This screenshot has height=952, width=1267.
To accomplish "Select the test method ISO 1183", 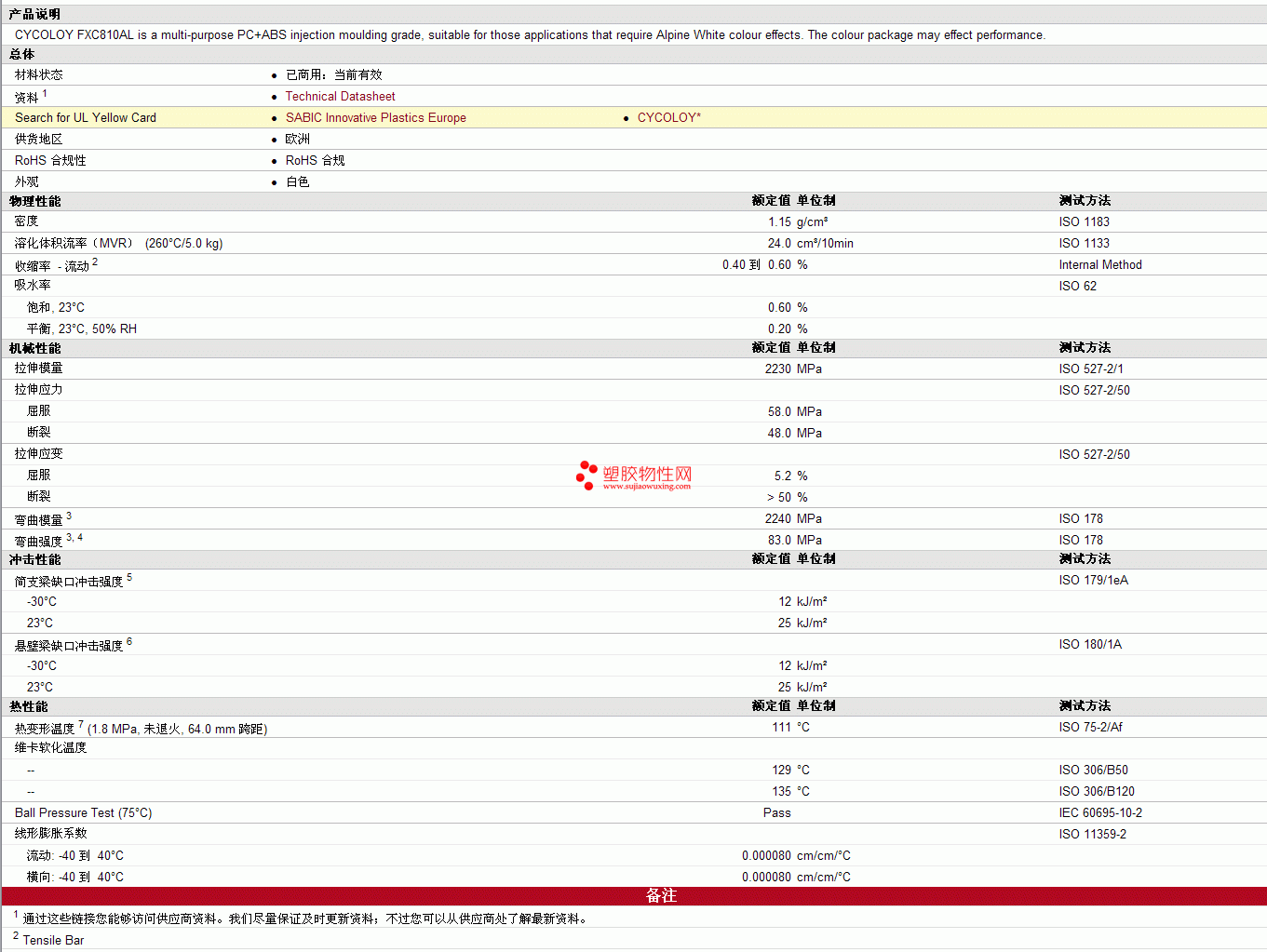I will 1084,222.
